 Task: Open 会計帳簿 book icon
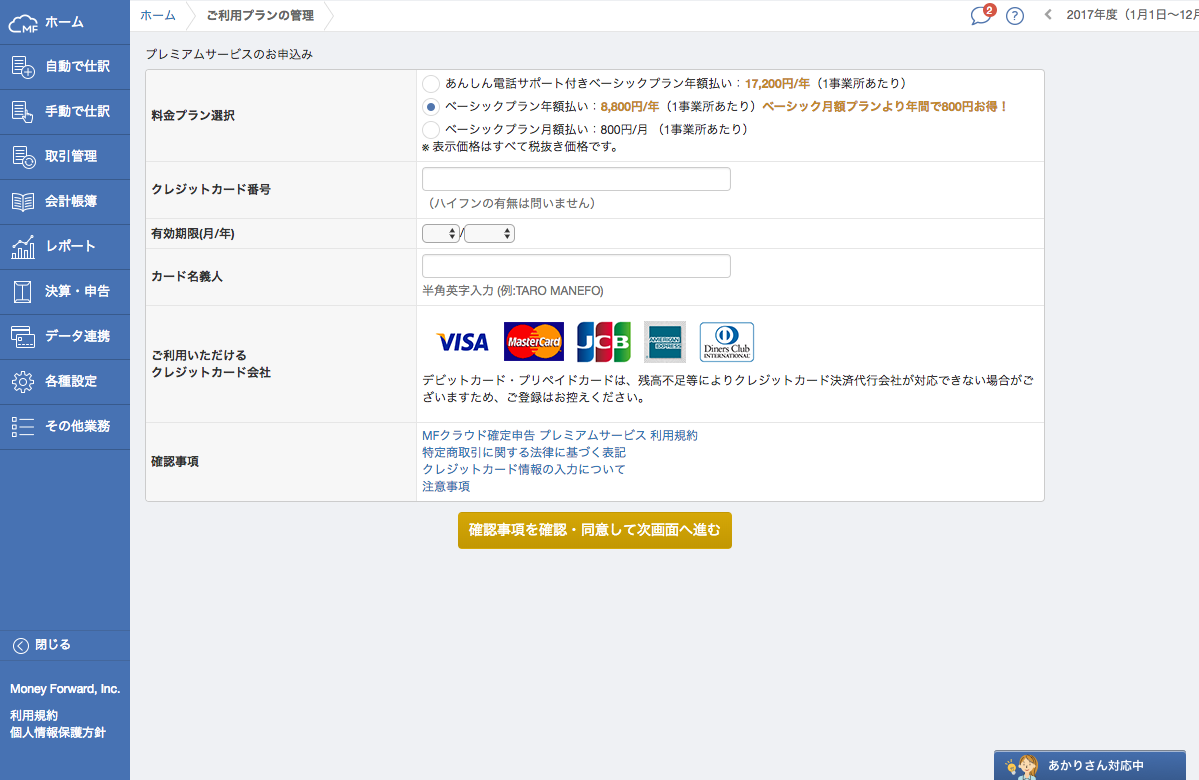click(x=23, y=202)
